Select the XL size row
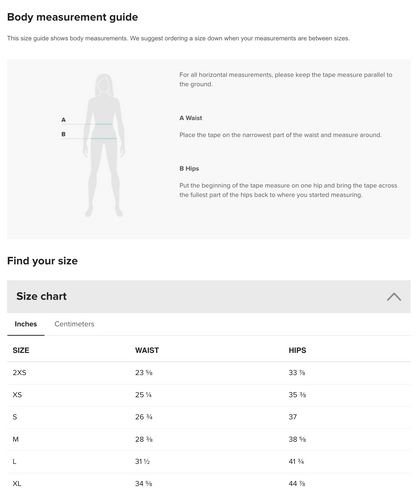416x492 pixels. [209, 483]
